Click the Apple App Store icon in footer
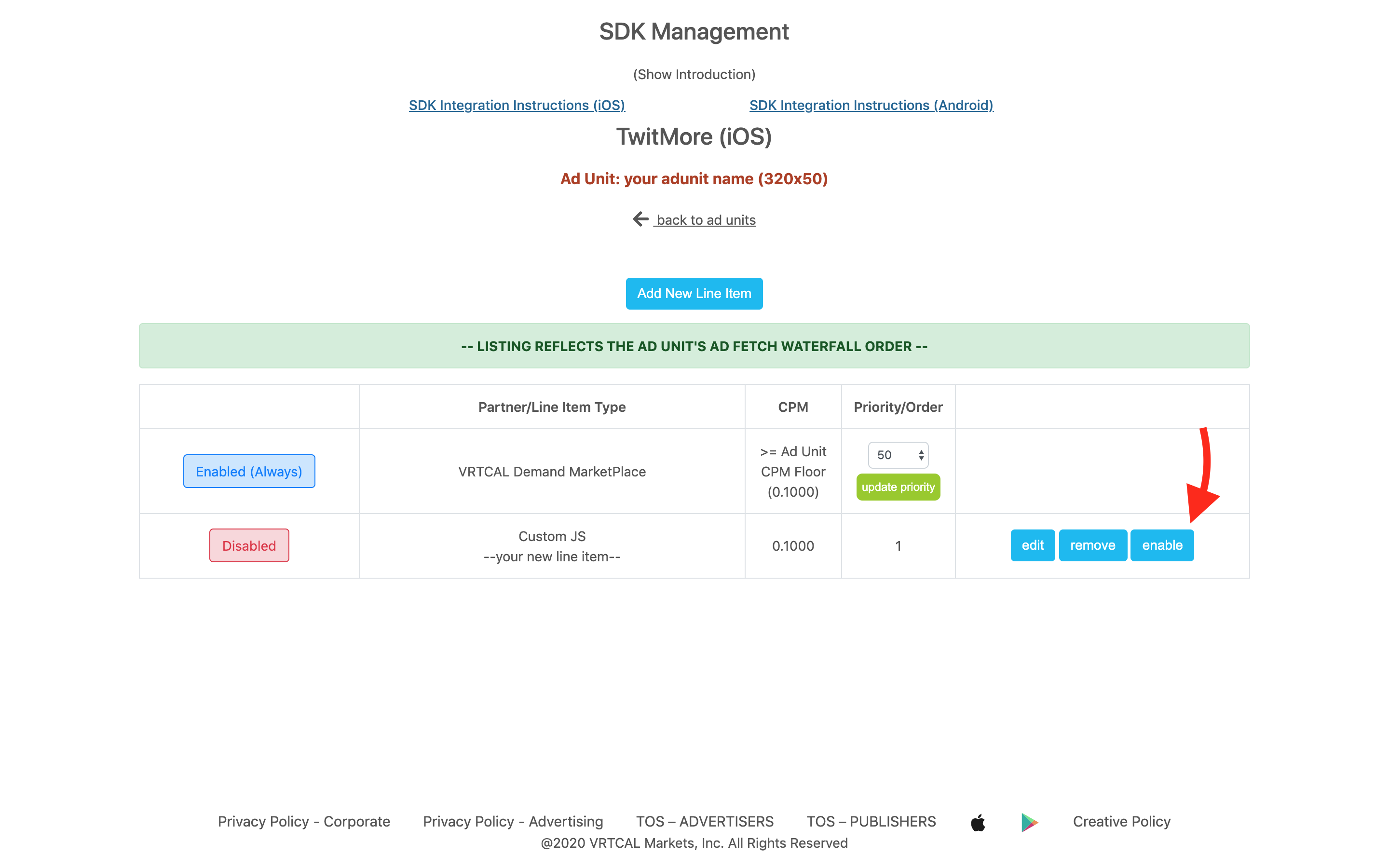This screenshot has width=1389, height=868. click(x=978, y=822)
